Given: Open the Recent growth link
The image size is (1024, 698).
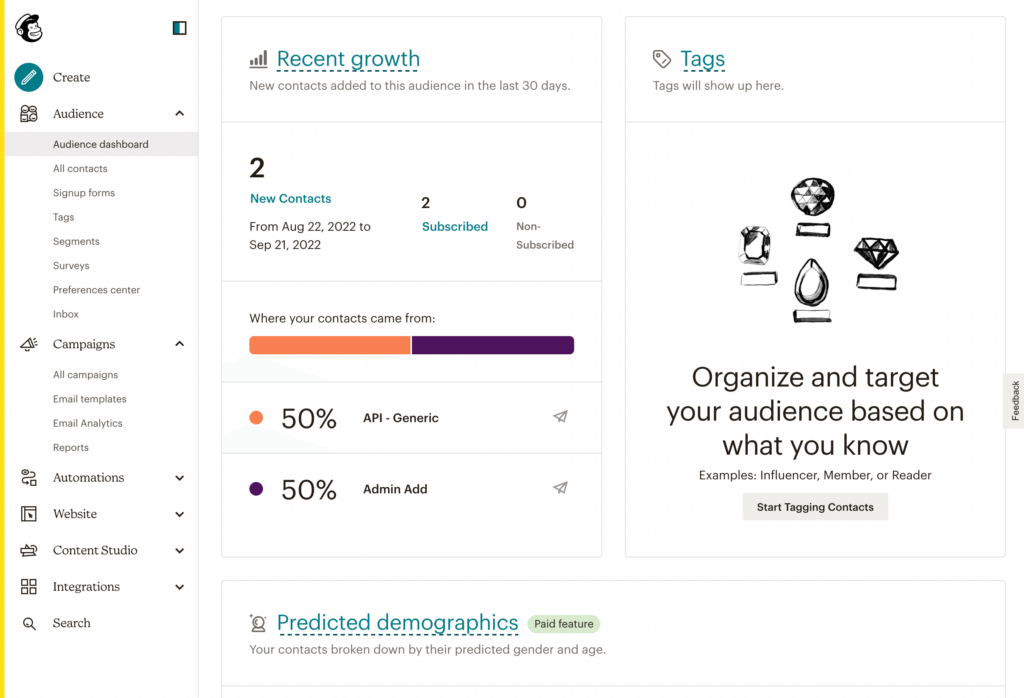Looking at the screenshot, I should coord(348,59).
